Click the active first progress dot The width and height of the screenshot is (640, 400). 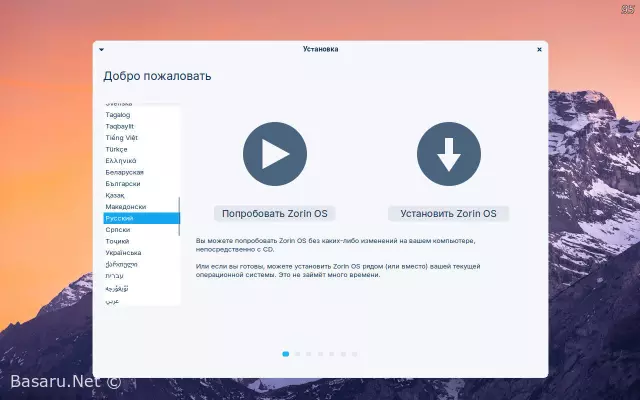pos(286,354)
